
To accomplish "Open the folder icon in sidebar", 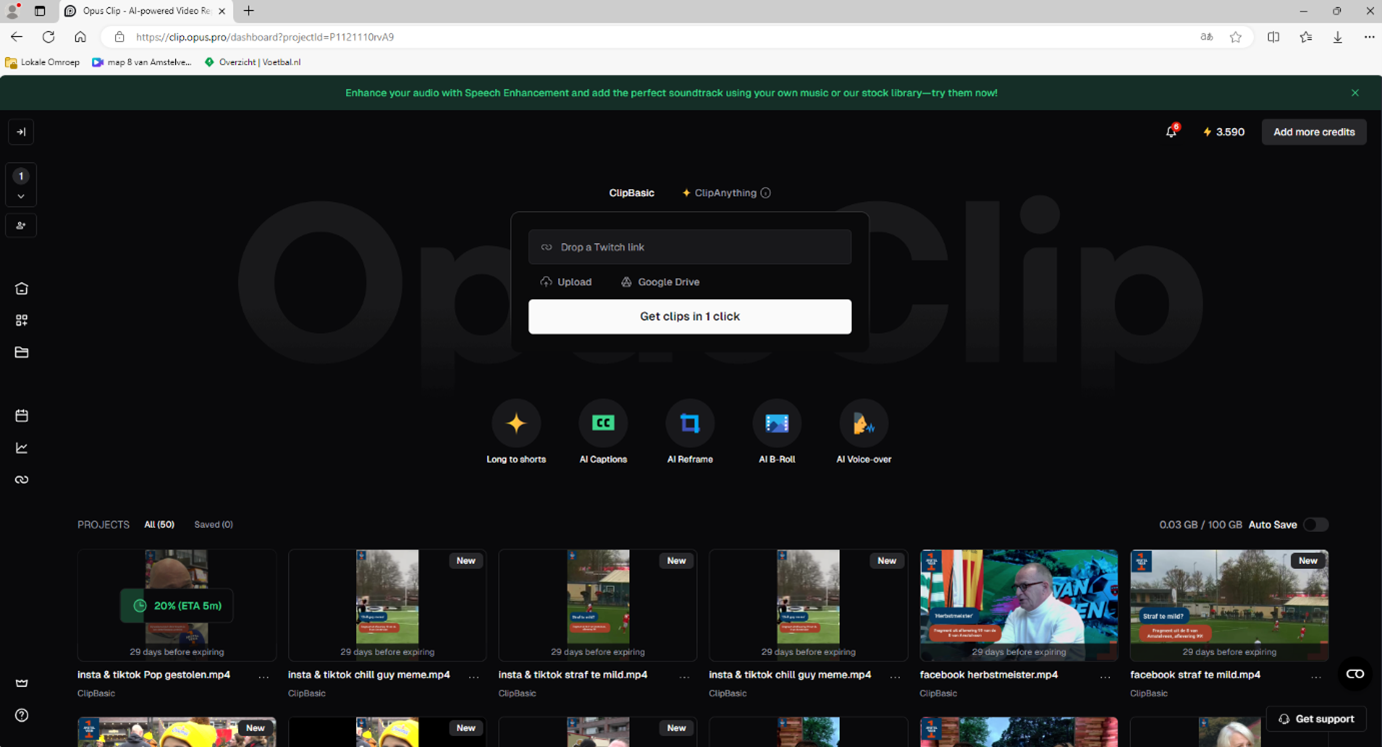I will point(21,353).
